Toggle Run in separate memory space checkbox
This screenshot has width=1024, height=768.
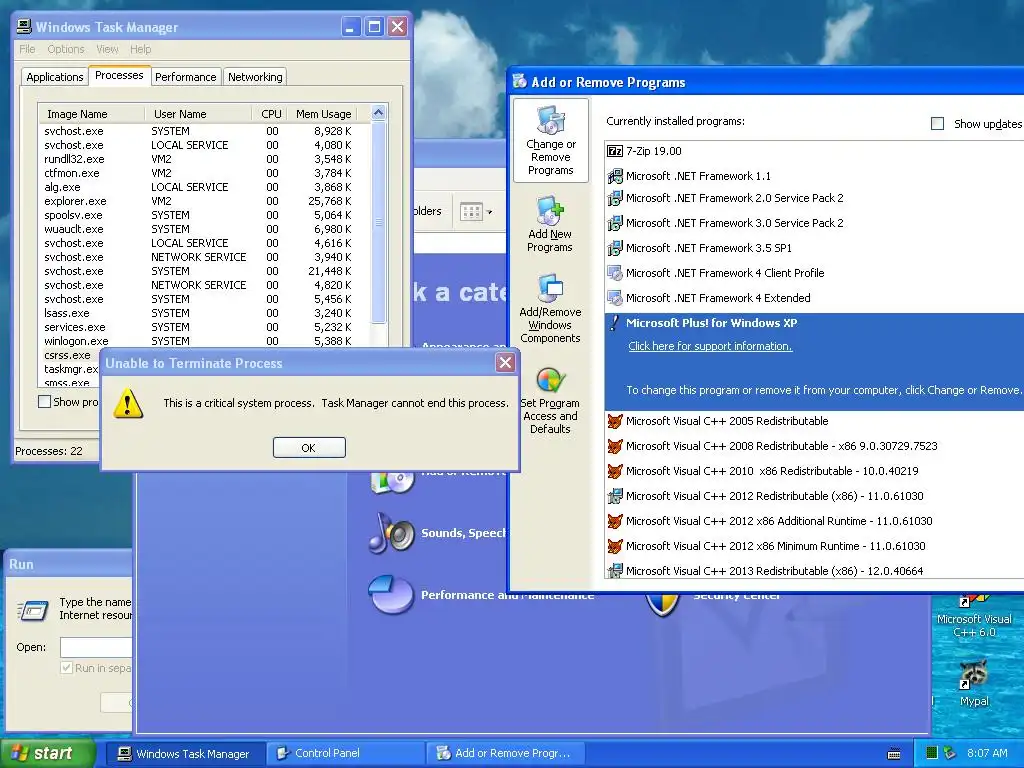(x=66, y=667)
